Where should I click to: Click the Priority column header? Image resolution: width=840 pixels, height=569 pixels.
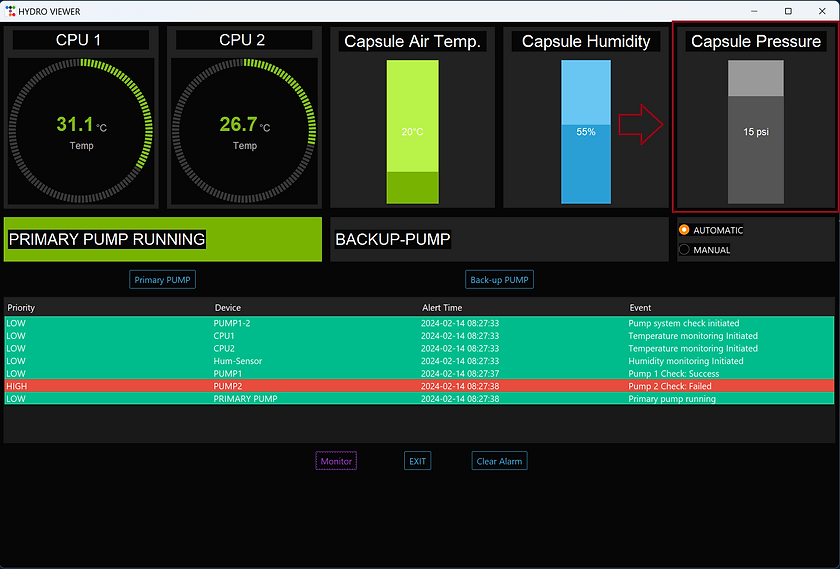[x=21, y=308]
